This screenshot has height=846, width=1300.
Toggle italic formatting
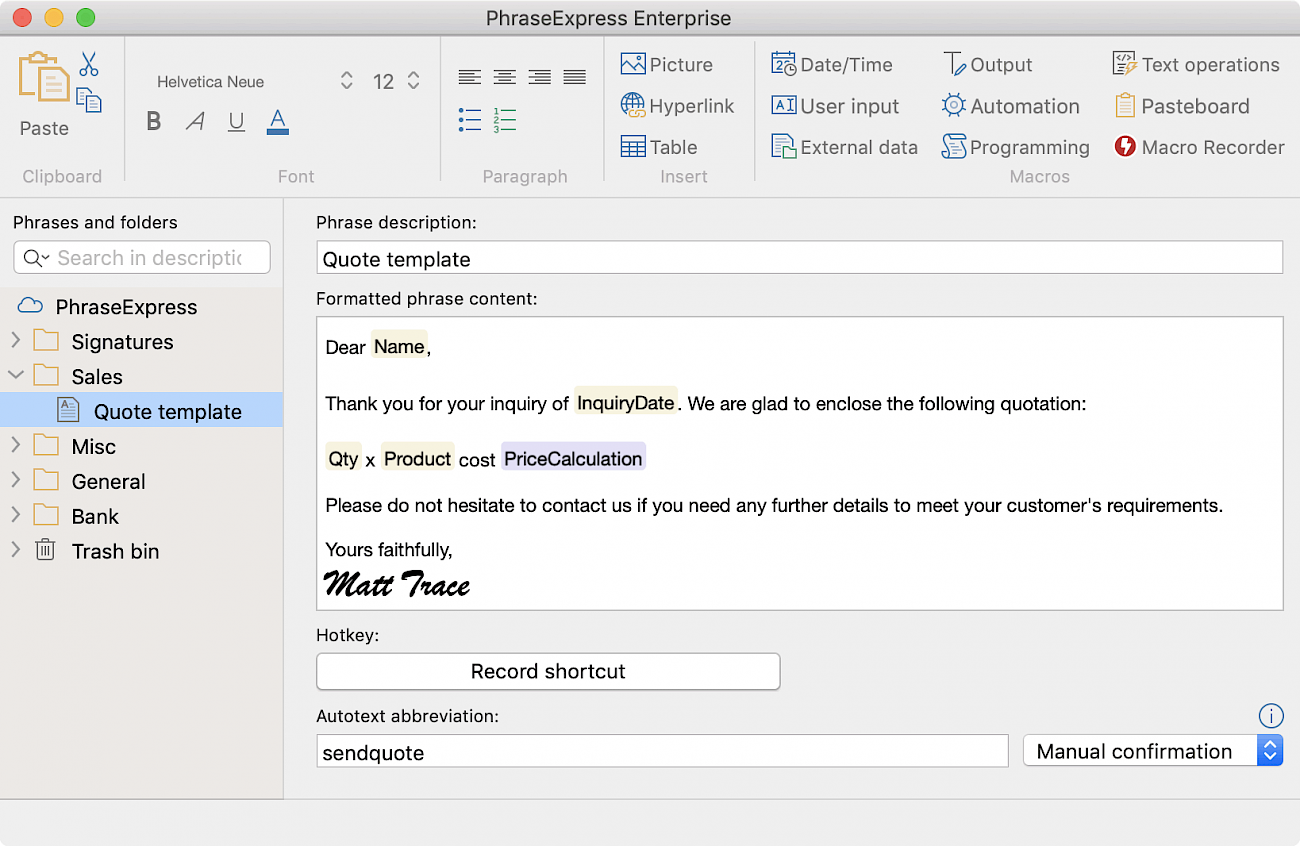point(195,122)
